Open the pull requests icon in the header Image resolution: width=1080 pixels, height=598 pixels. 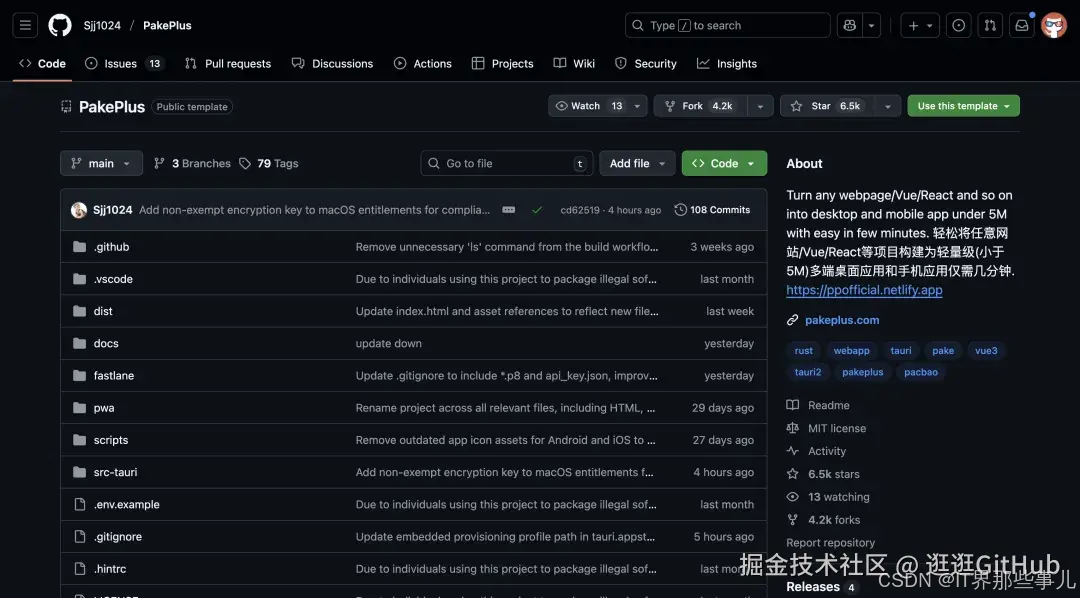point(990,25)
